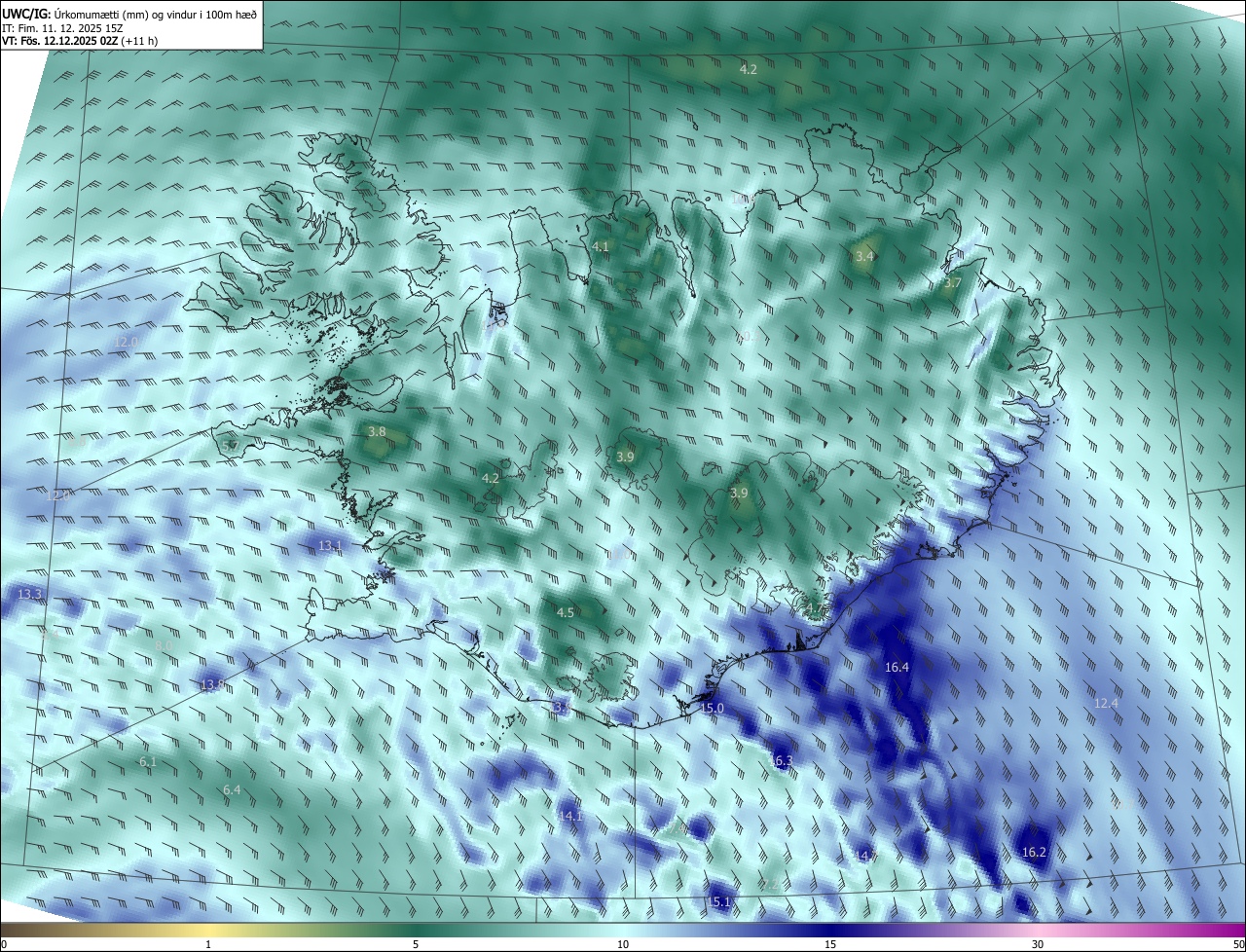Click the 15.0 value on the south coast

[x=713, y=708]
